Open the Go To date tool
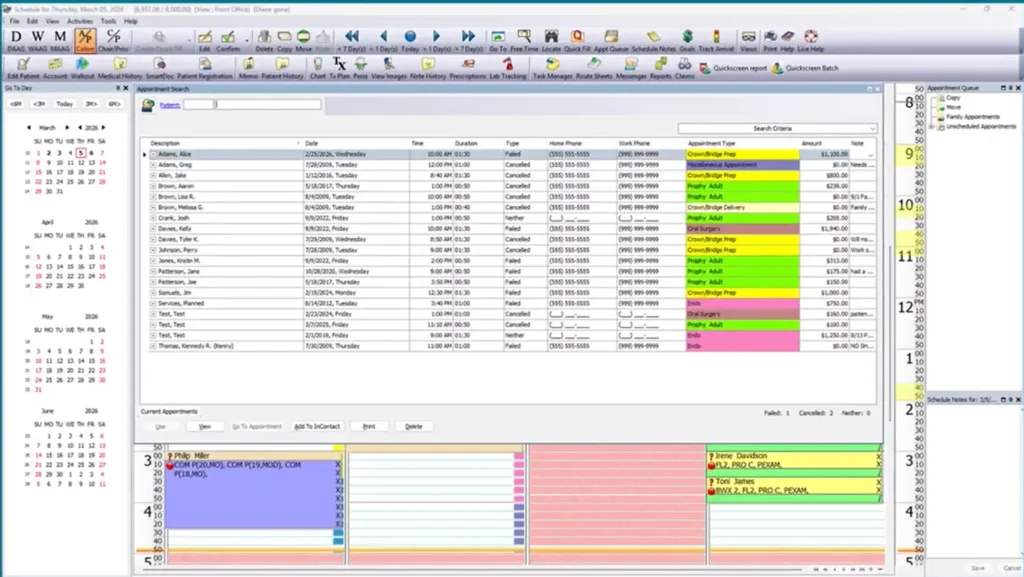The height and width of the screenshot is (577, 1024). point(498,40)
